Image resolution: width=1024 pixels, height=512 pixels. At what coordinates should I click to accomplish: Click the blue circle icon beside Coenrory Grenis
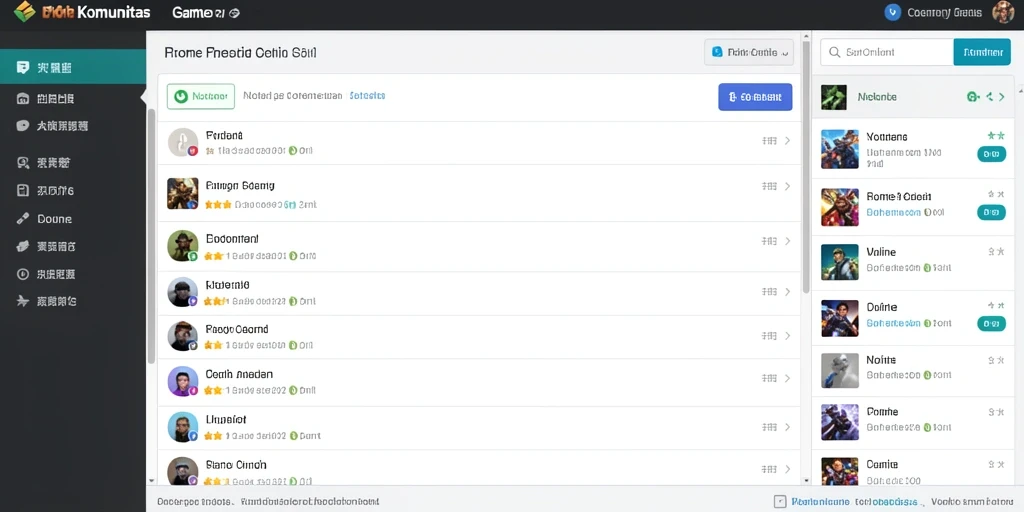point(891,12)
